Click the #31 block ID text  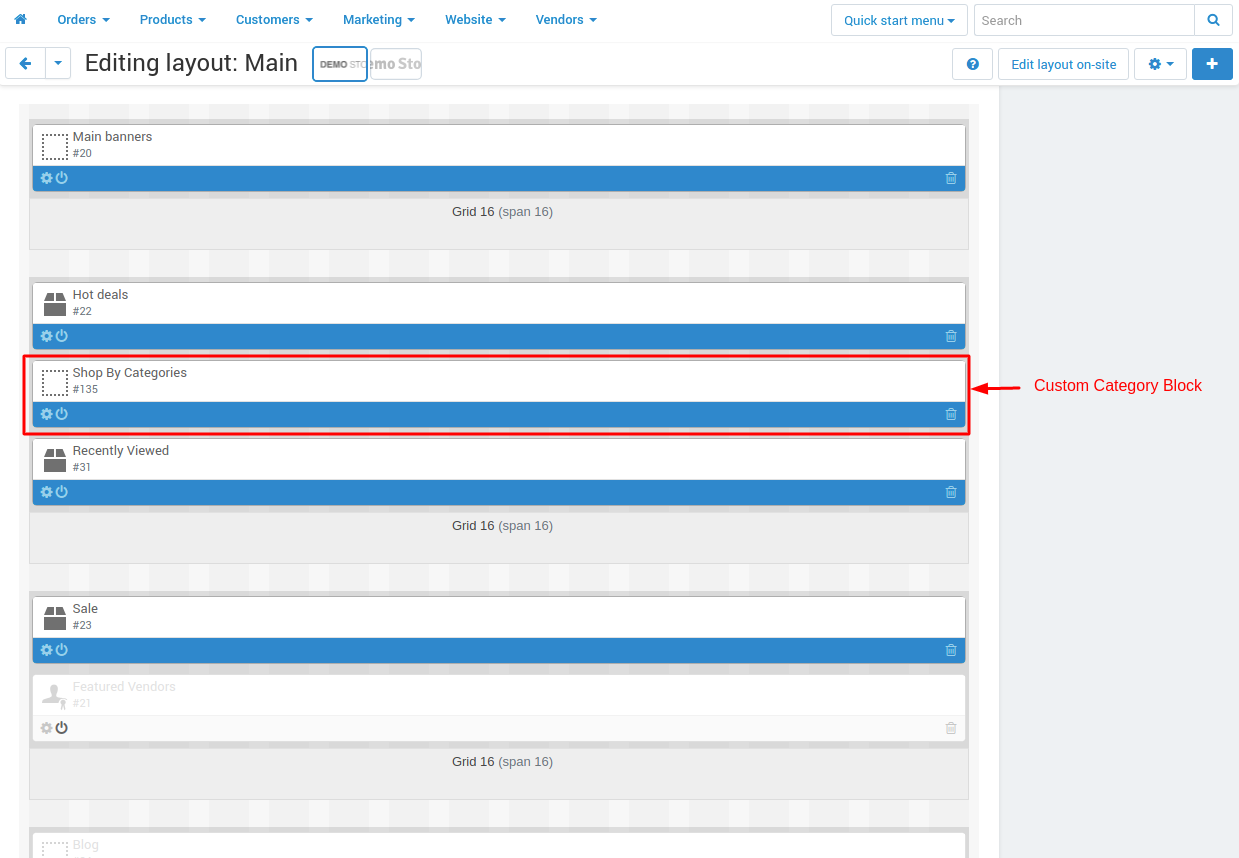point(82,467)
